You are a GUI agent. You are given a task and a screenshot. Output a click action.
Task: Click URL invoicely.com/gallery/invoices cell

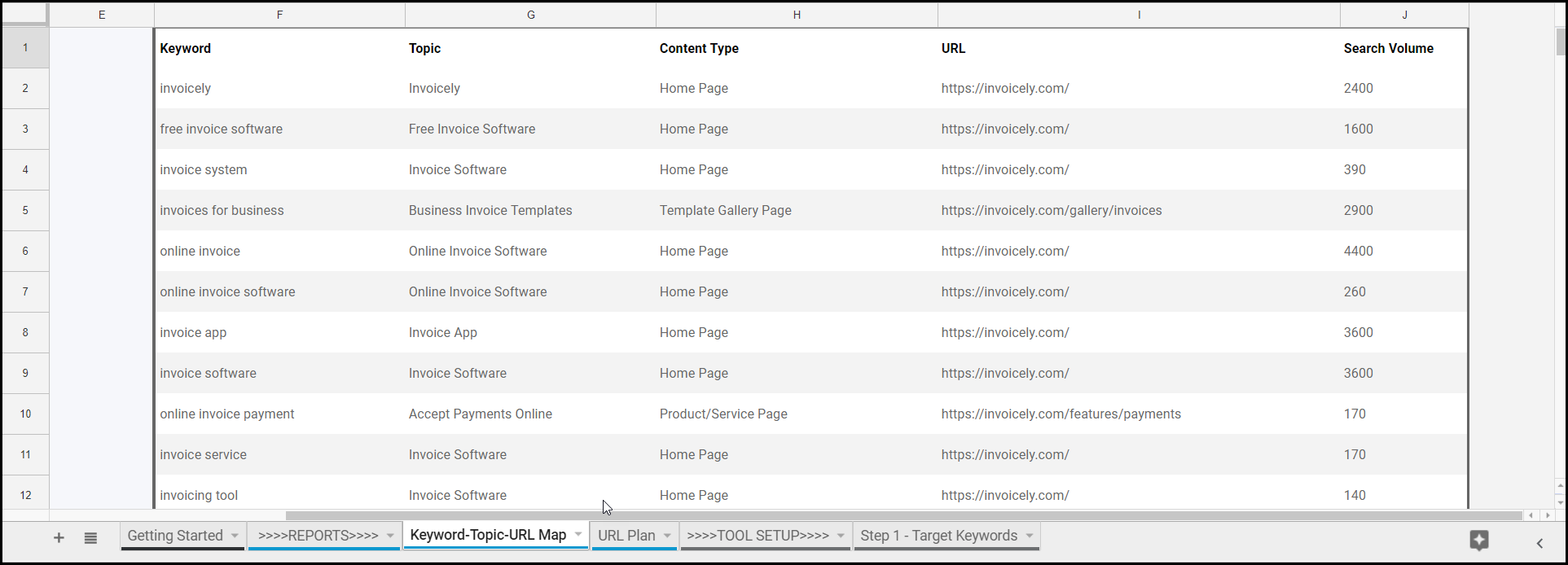[1139, 211]
